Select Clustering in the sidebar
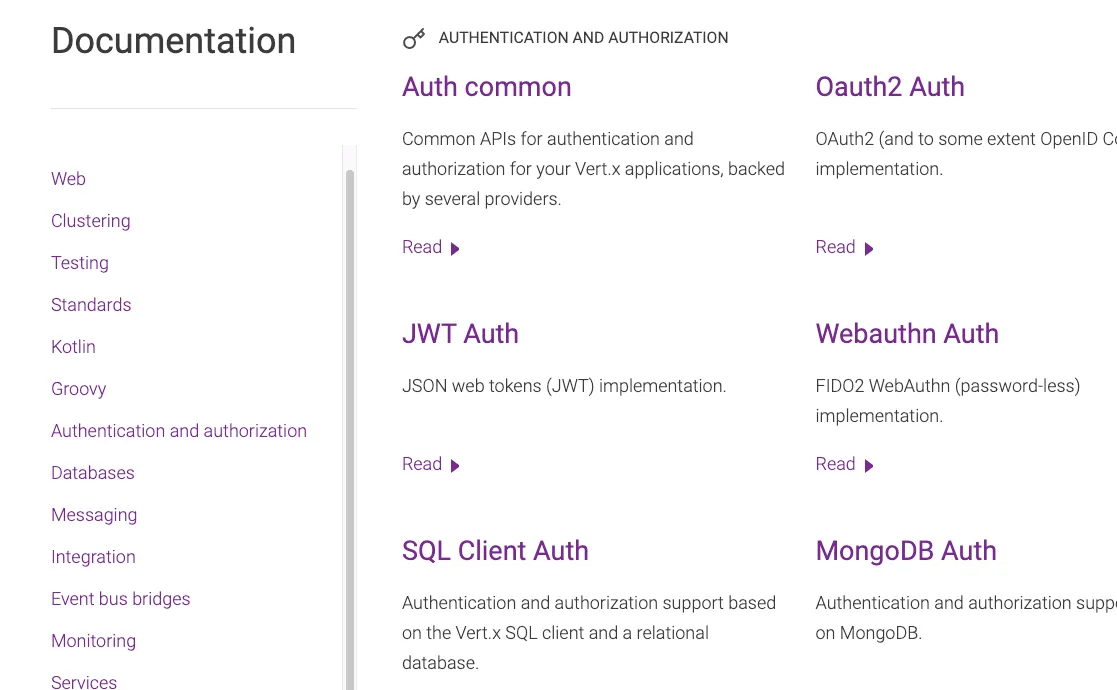This screenshot has width=1117, height=690. tap(90, 221)
